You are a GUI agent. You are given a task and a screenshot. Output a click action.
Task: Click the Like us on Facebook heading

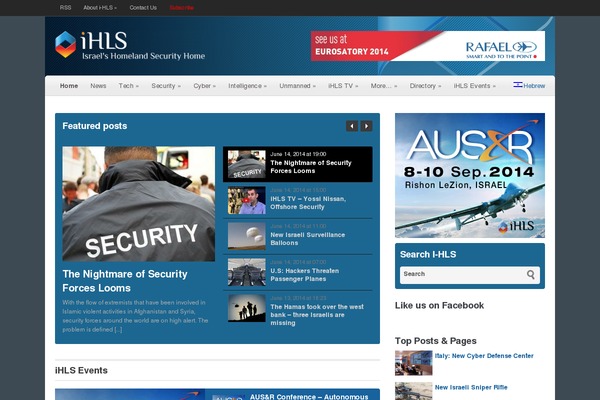point(439,305)
